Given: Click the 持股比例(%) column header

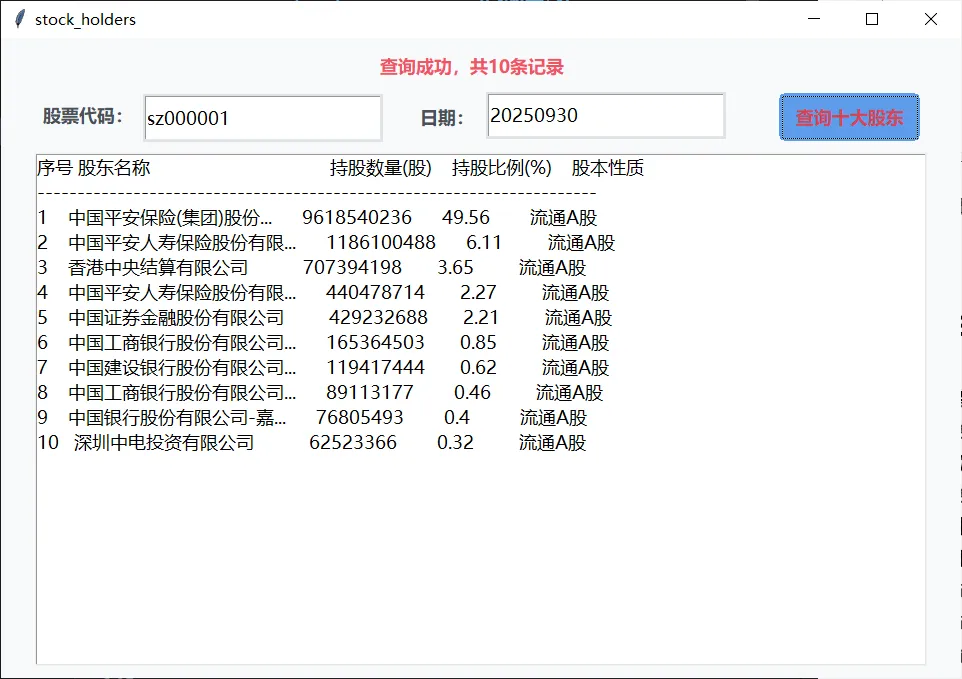Looking at the screenshot, I should pyautogui.click(x=502, y=167).
